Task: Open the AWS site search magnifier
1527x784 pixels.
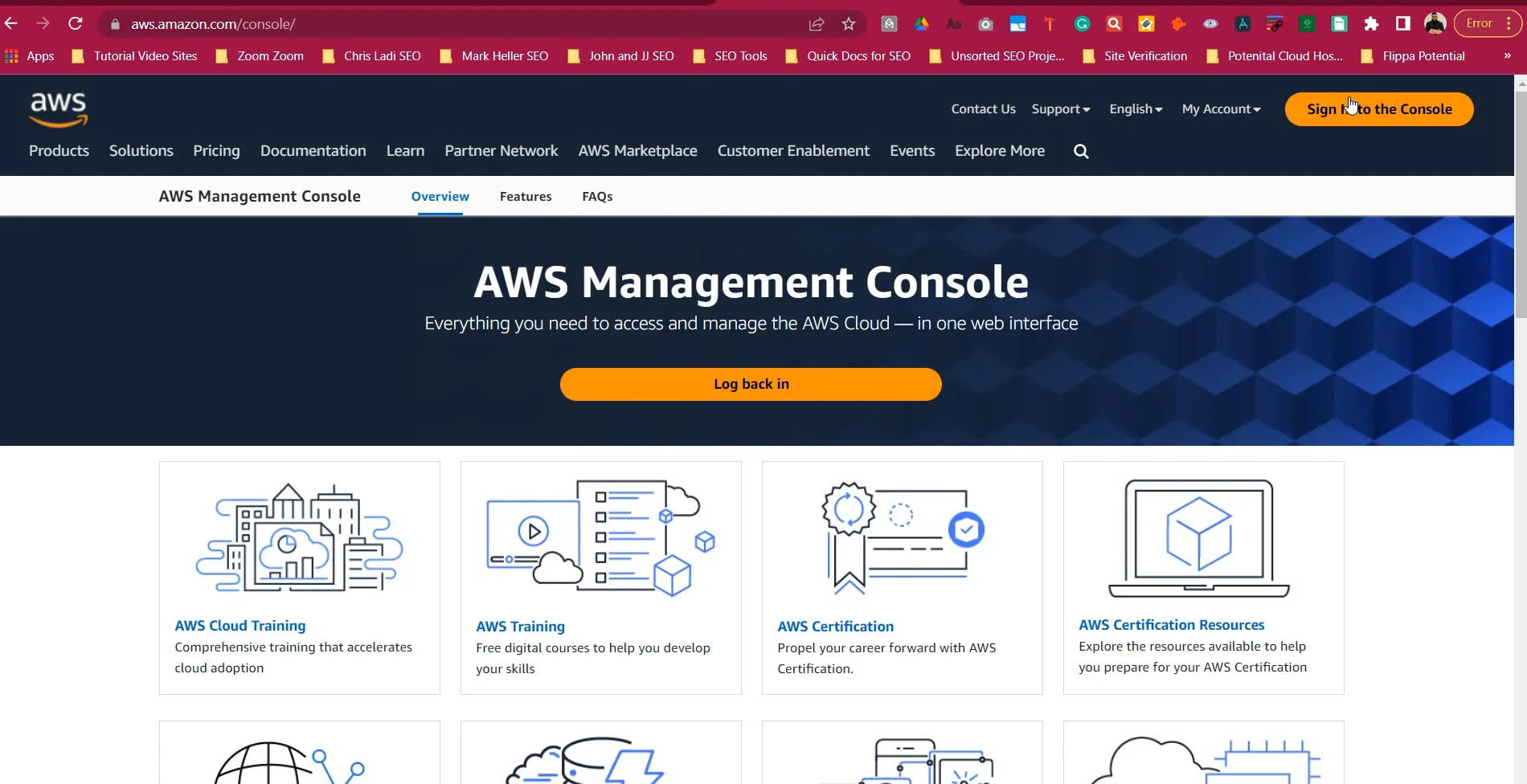Action: 1081,151
